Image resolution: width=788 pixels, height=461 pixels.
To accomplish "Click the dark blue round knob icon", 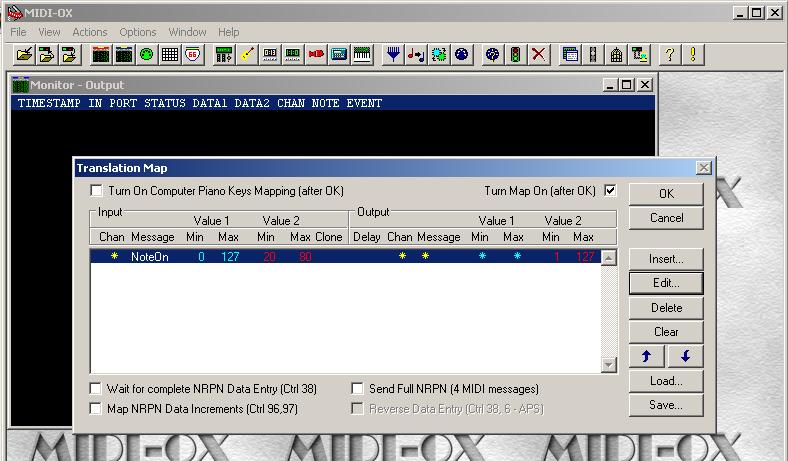I will coord(462,54).
